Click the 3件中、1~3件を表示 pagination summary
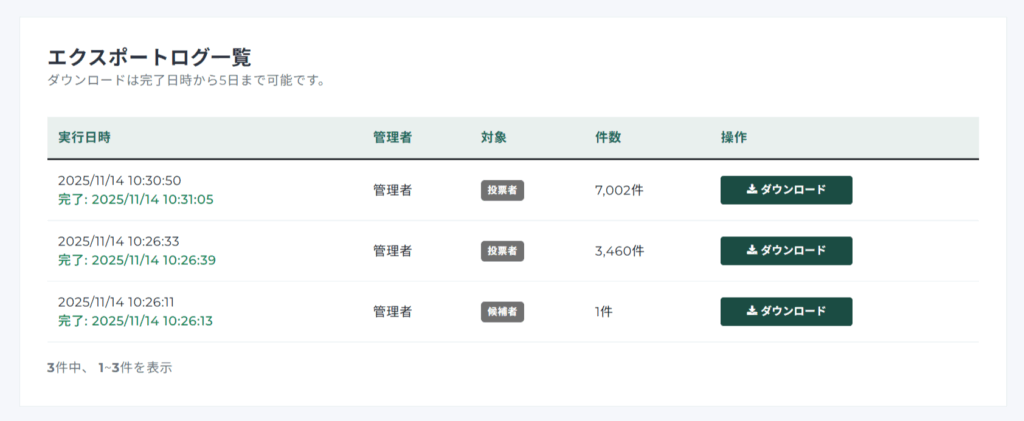 click(109, 368)
